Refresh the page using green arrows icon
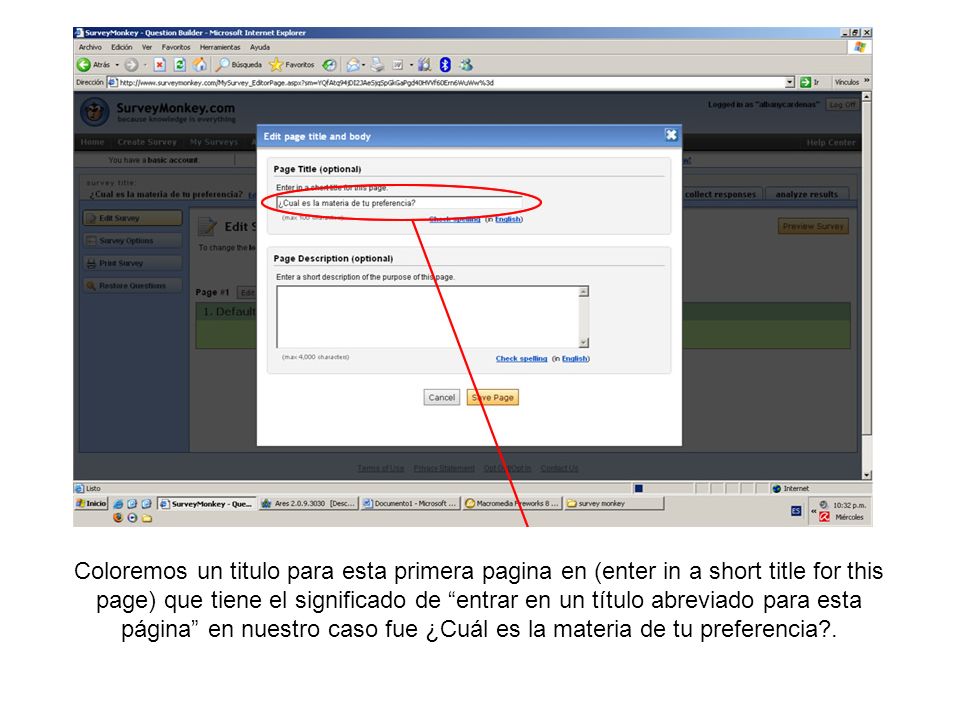The image size is (960, 720). click(179, 64)
